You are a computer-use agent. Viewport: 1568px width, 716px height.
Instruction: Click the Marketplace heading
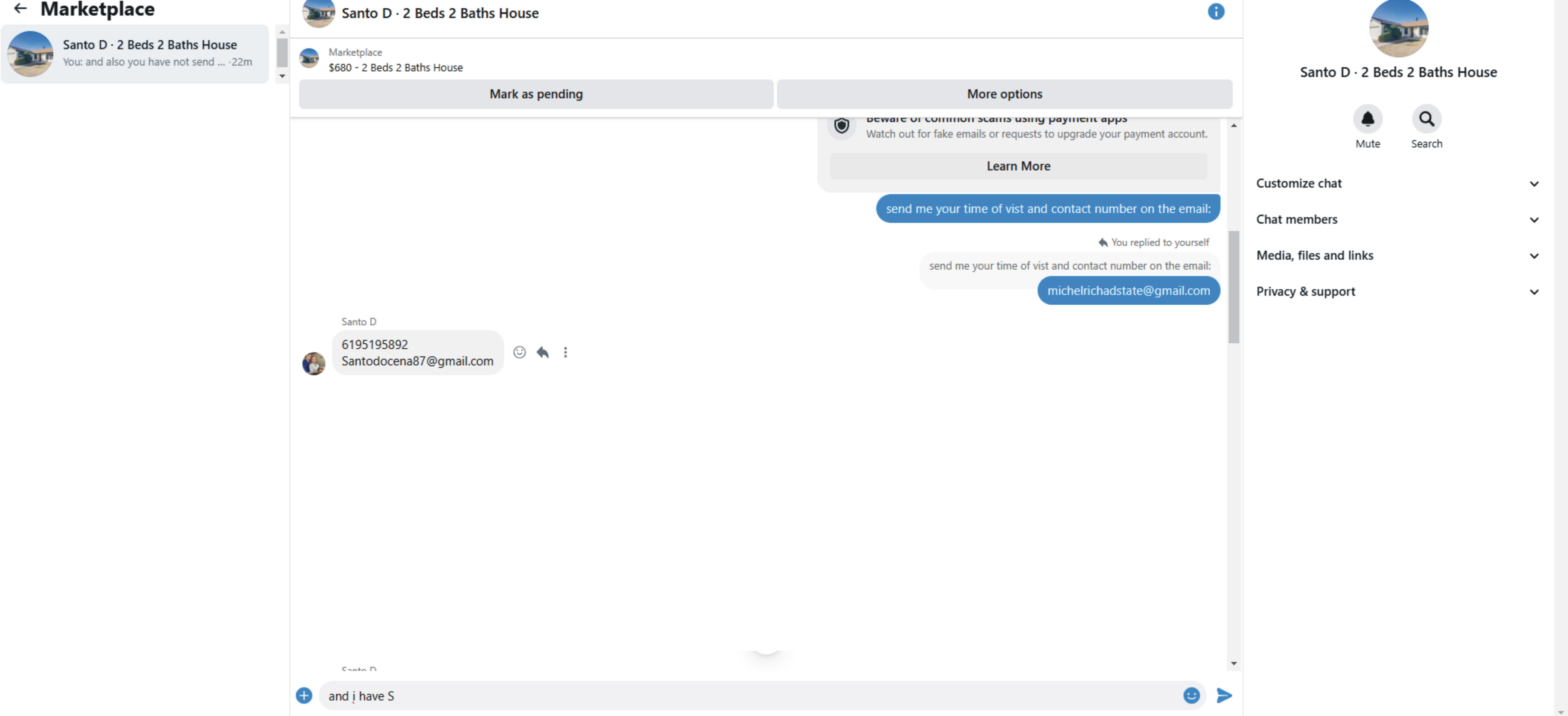click(97, 9)
